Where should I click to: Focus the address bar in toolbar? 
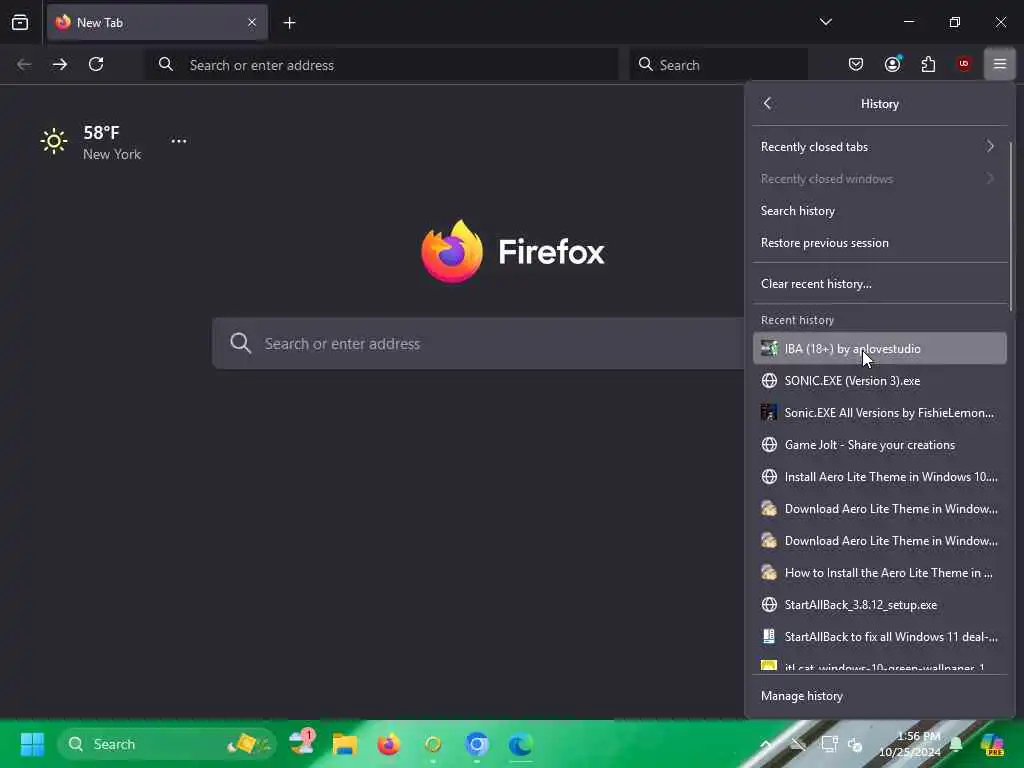[x=381, y=65]
